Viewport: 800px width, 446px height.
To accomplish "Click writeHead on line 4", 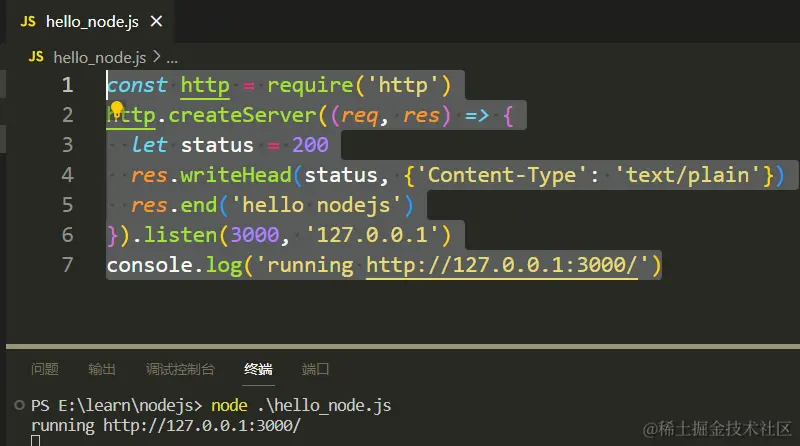I will coord(236,175).
